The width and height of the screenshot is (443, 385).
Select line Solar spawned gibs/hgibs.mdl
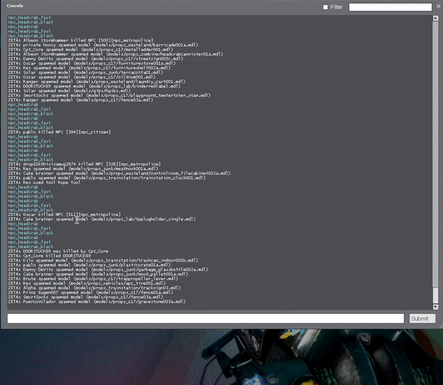click(69, 91)
